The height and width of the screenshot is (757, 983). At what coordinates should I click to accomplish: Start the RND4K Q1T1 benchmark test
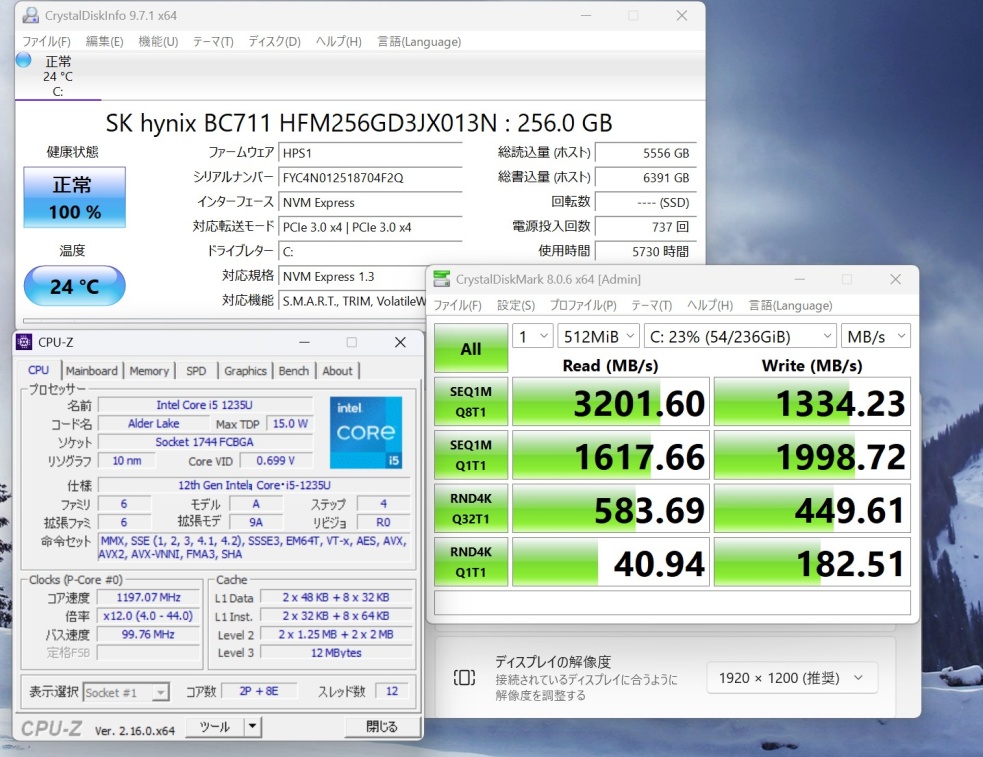pos(471,561)
